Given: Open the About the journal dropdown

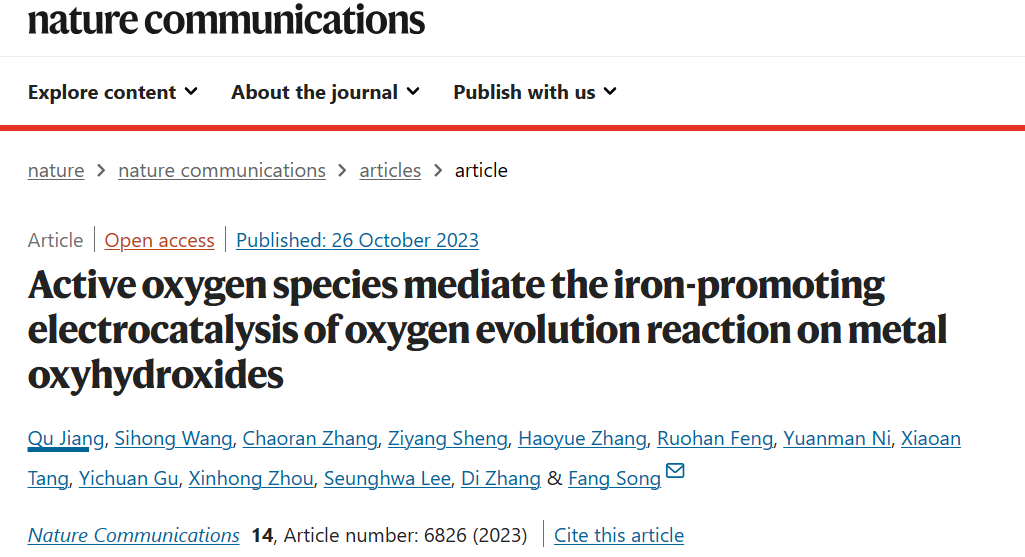Looking at the screenshot, I should tap(325, 92).
